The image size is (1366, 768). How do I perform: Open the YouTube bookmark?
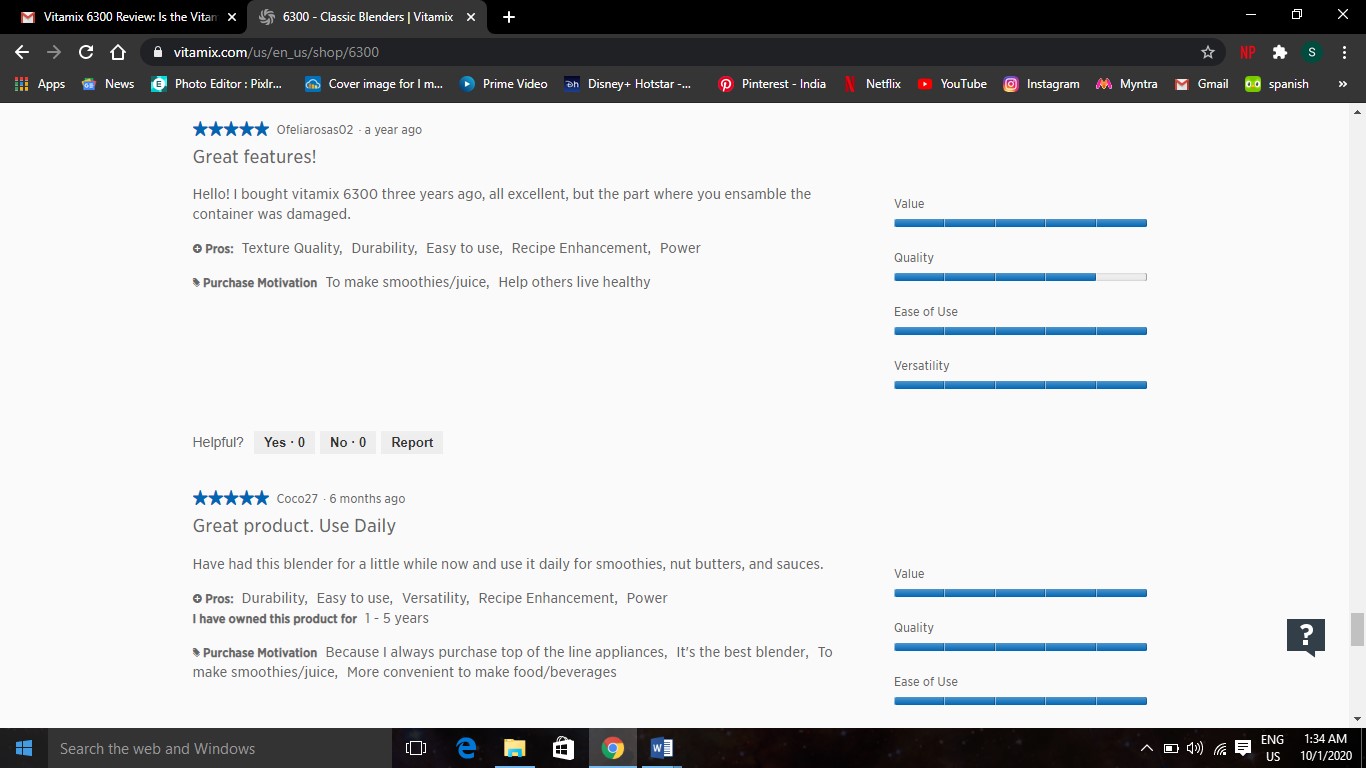pyautogui.click(x=952, y=84)
